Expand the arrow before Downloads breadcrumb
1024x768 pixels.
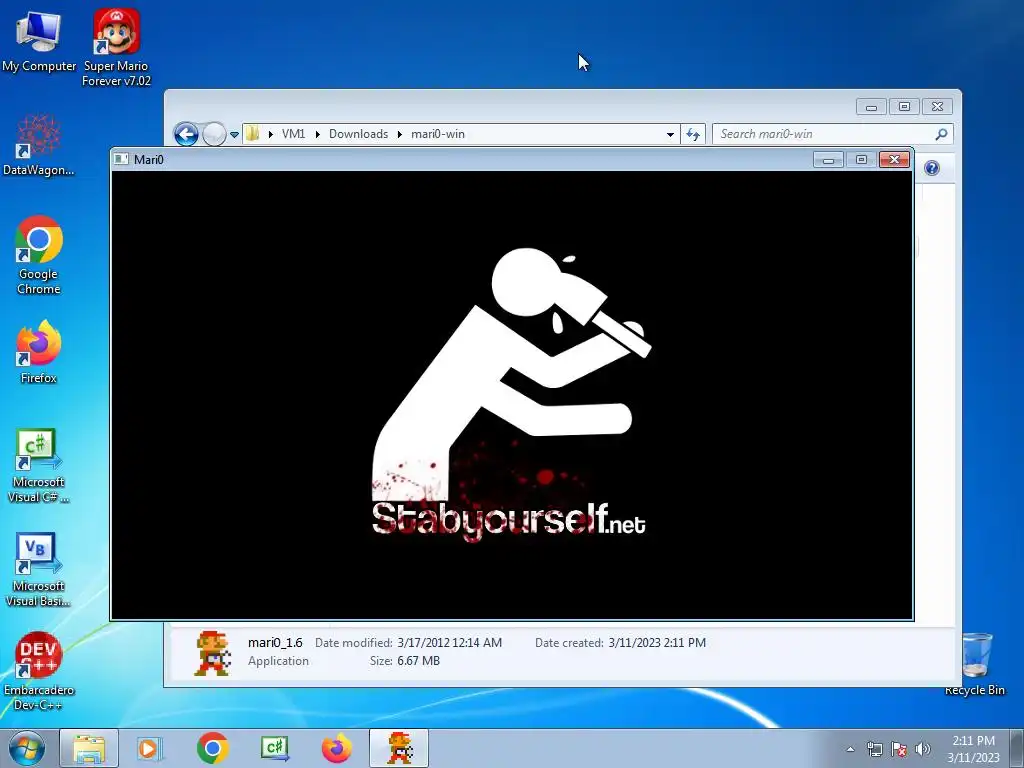point(318,134)
